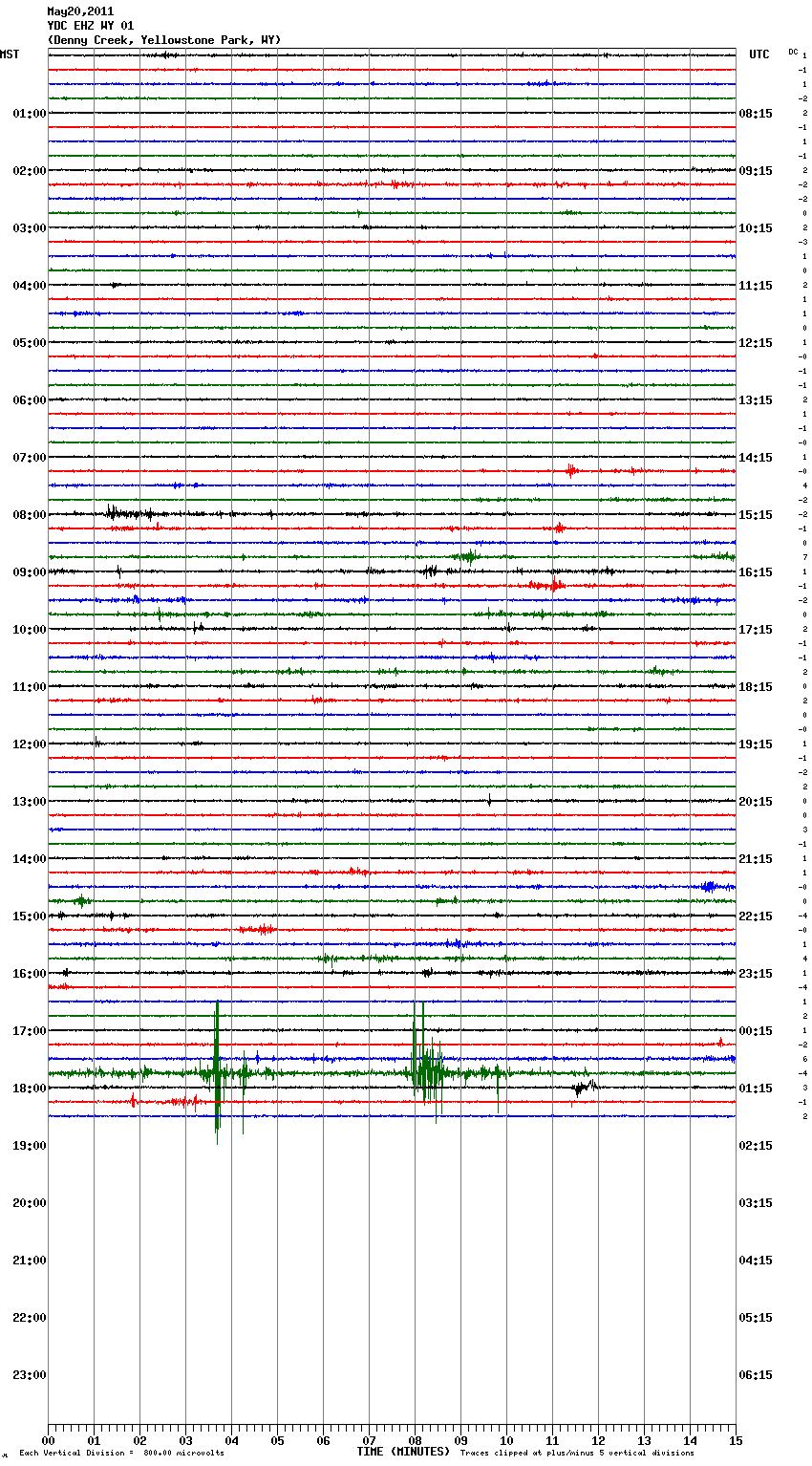Select the 01:00 MST time label
Screen dimensions: 812x1466
(x=29, y=114)
